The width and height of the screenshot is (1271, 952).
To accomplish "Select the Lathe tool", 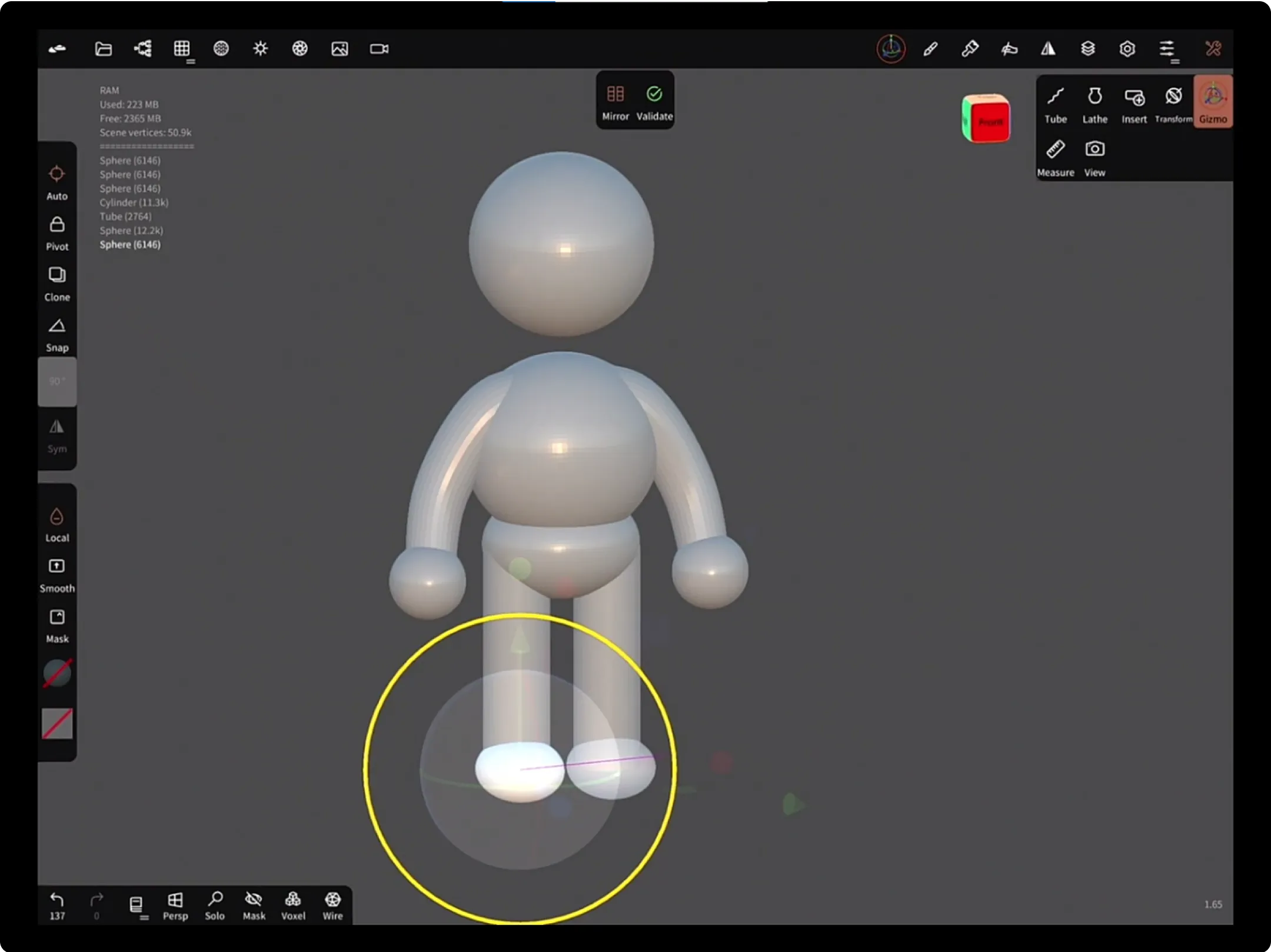I will 1094,105.
